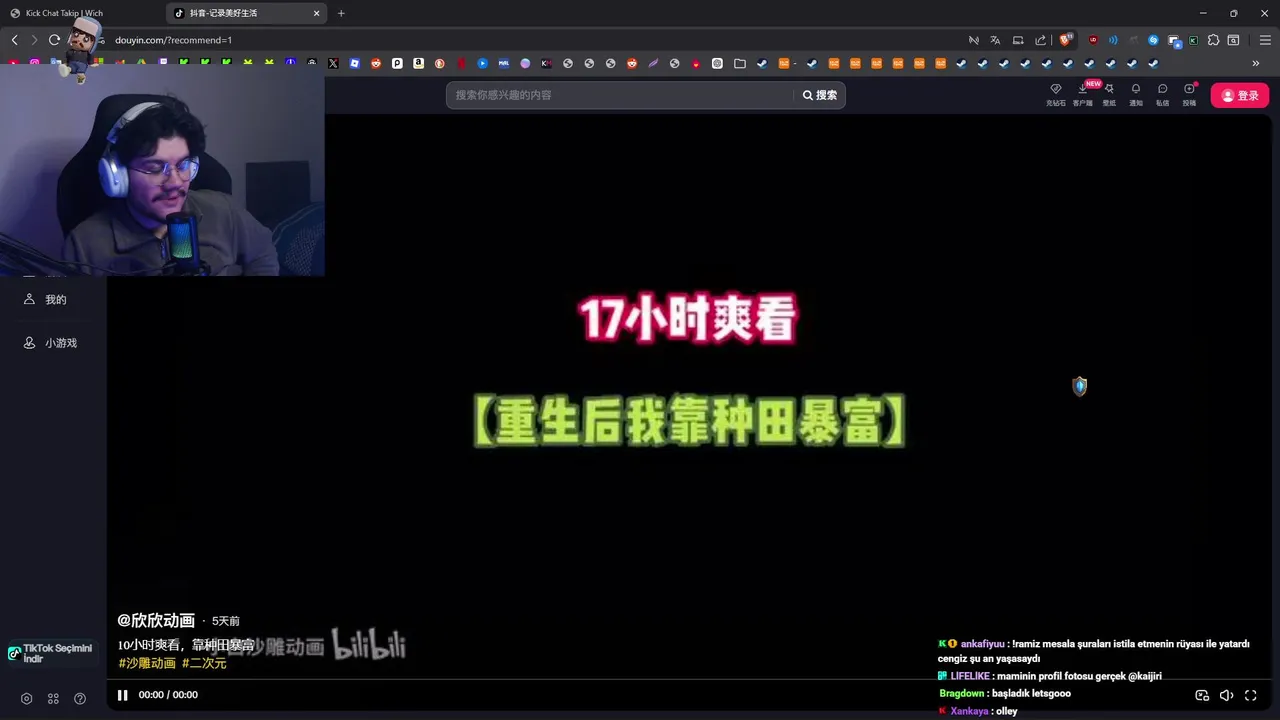This screenshot has width=1280, height=720.
Task: Close the 抖音 browser tab
Action: click(317, 13)
